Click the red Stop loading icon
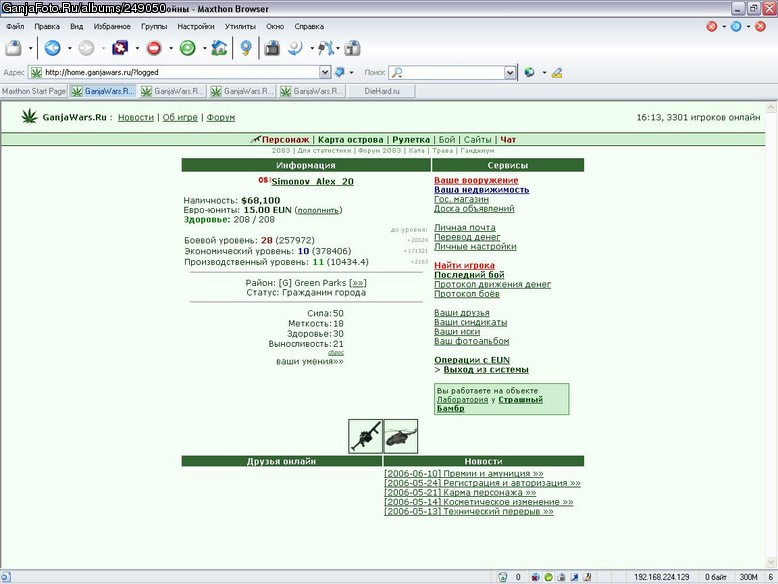 click(154, 48)
